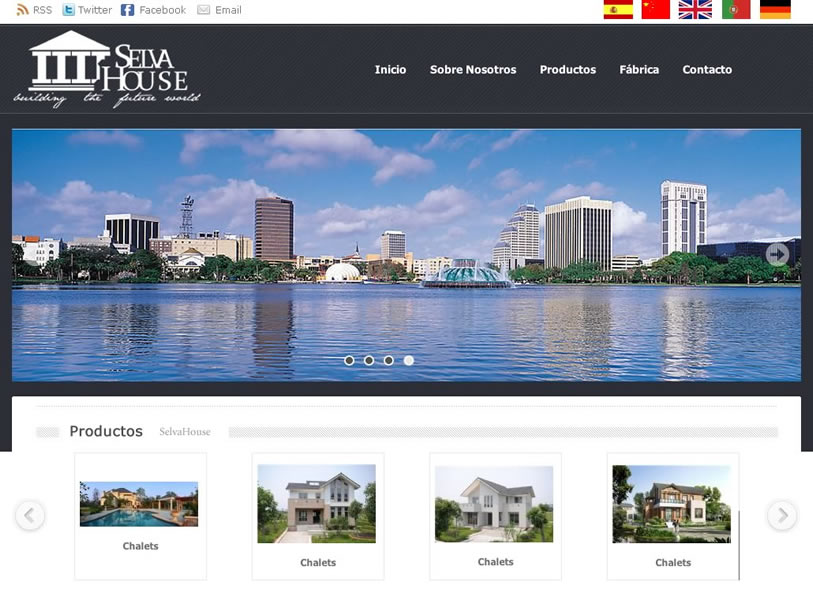
Task: Click the Twitter bird icon
Action: tap(68, 10)
